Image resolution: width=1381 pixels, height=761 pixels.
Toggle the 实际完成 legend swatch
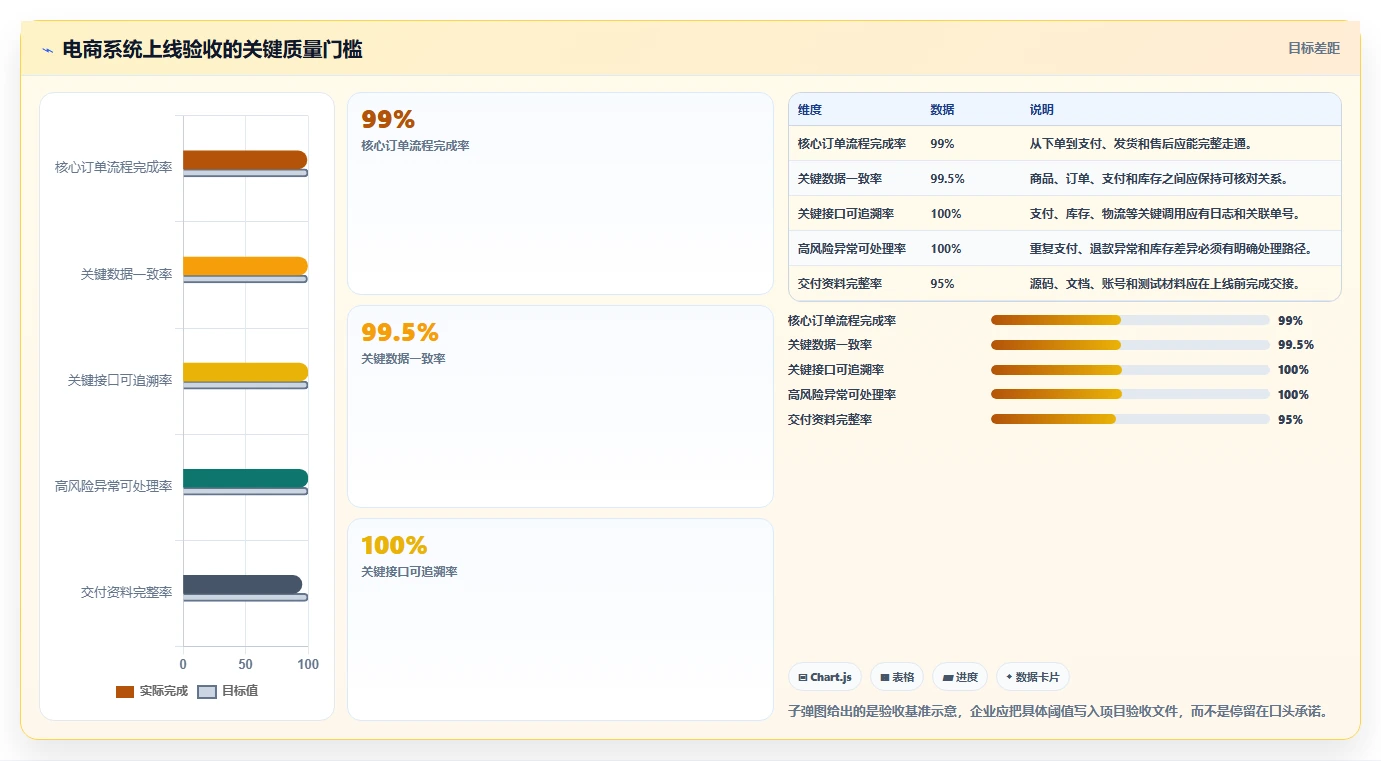point(125,692)
